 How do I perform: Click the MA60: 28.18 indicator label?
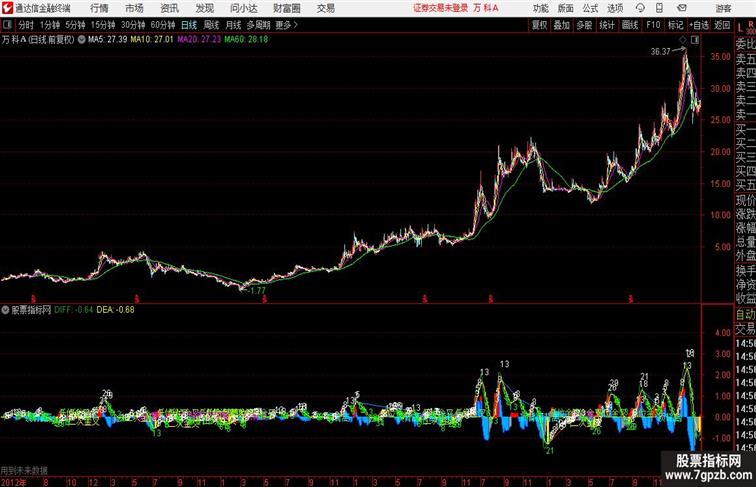click(x=246, y=40)
